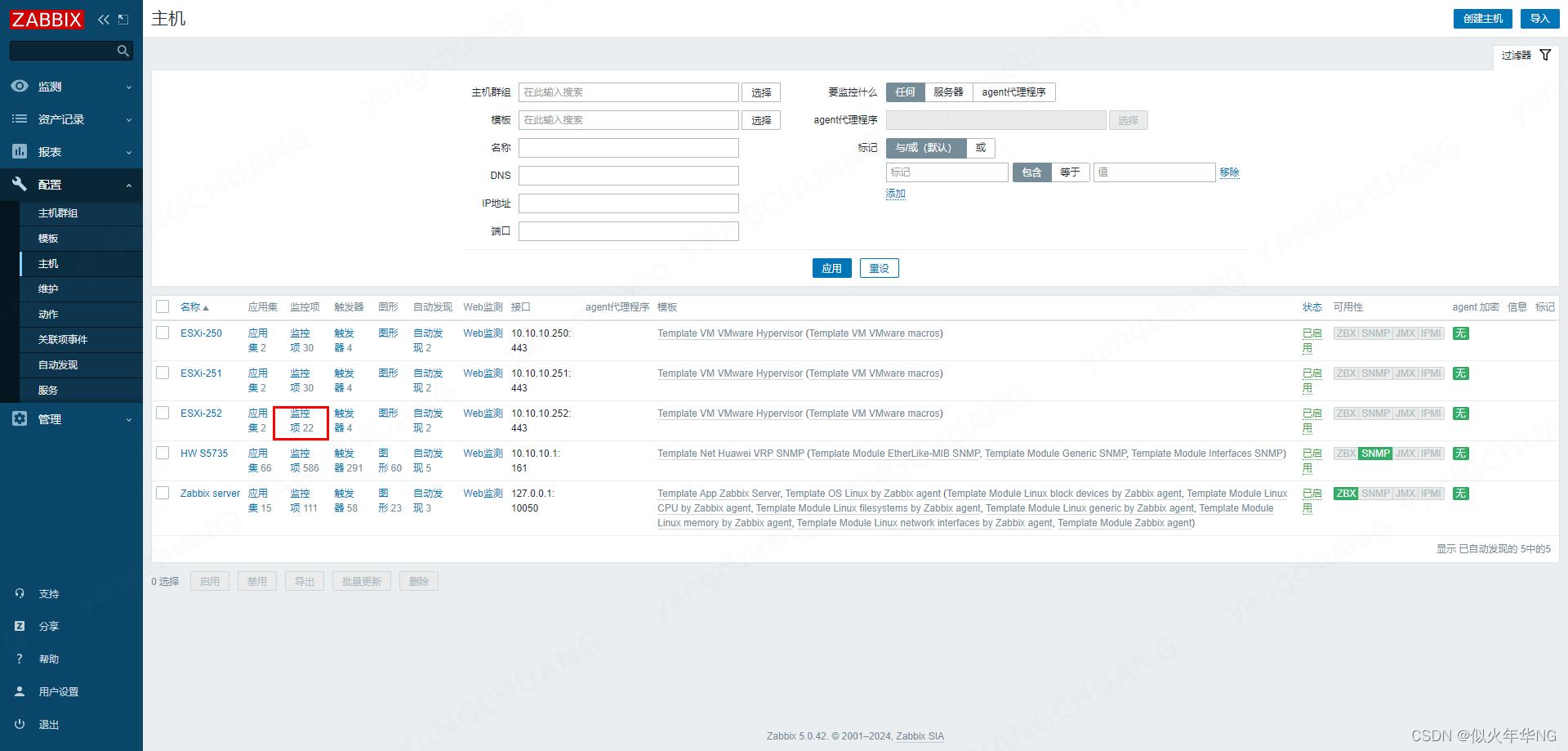Expand the 管理 menu chevron

pyautogui.click(x=128, y=420)
